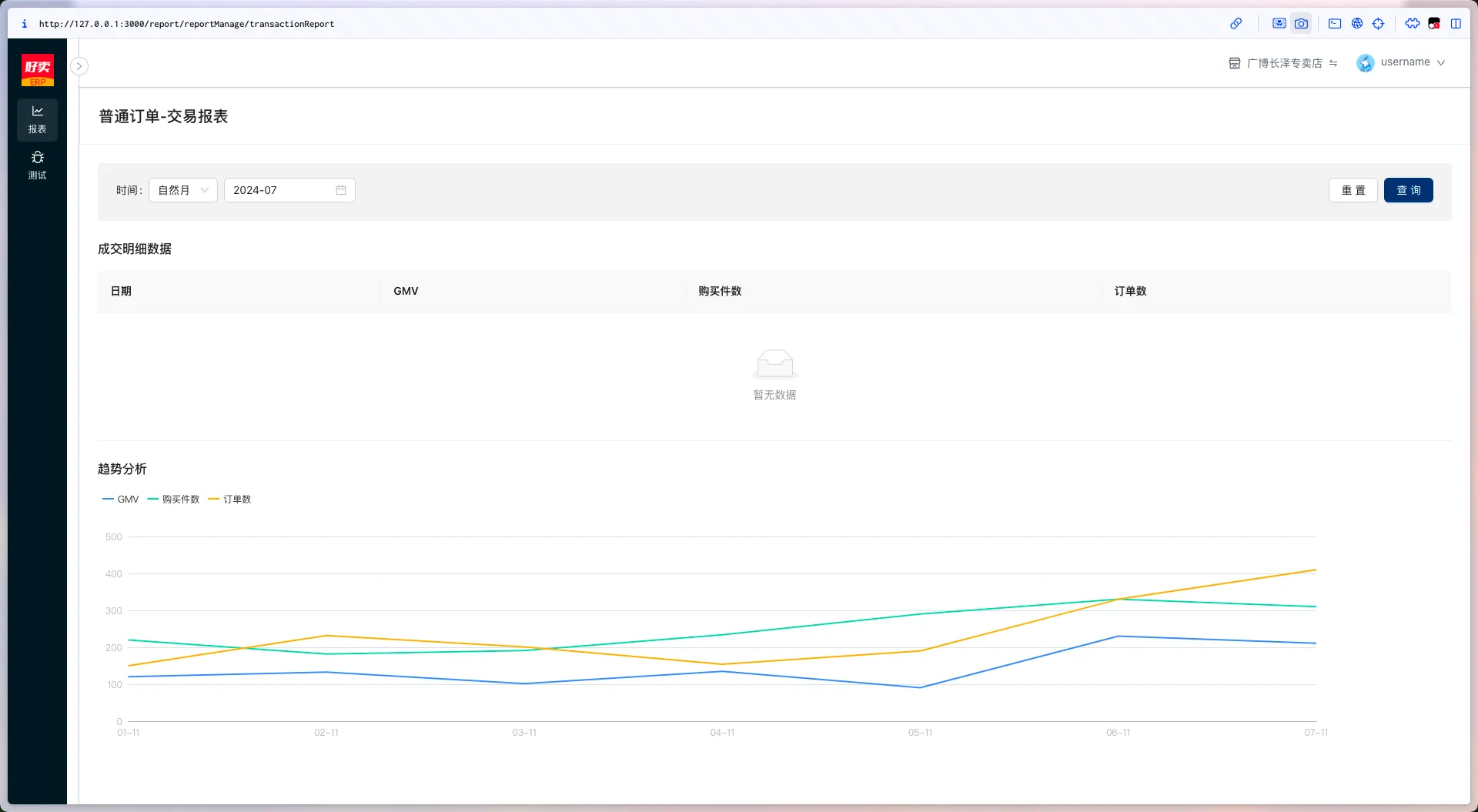Toggle the GMV legend series
The image size is (1478, 812).
(x=121, y=500)
